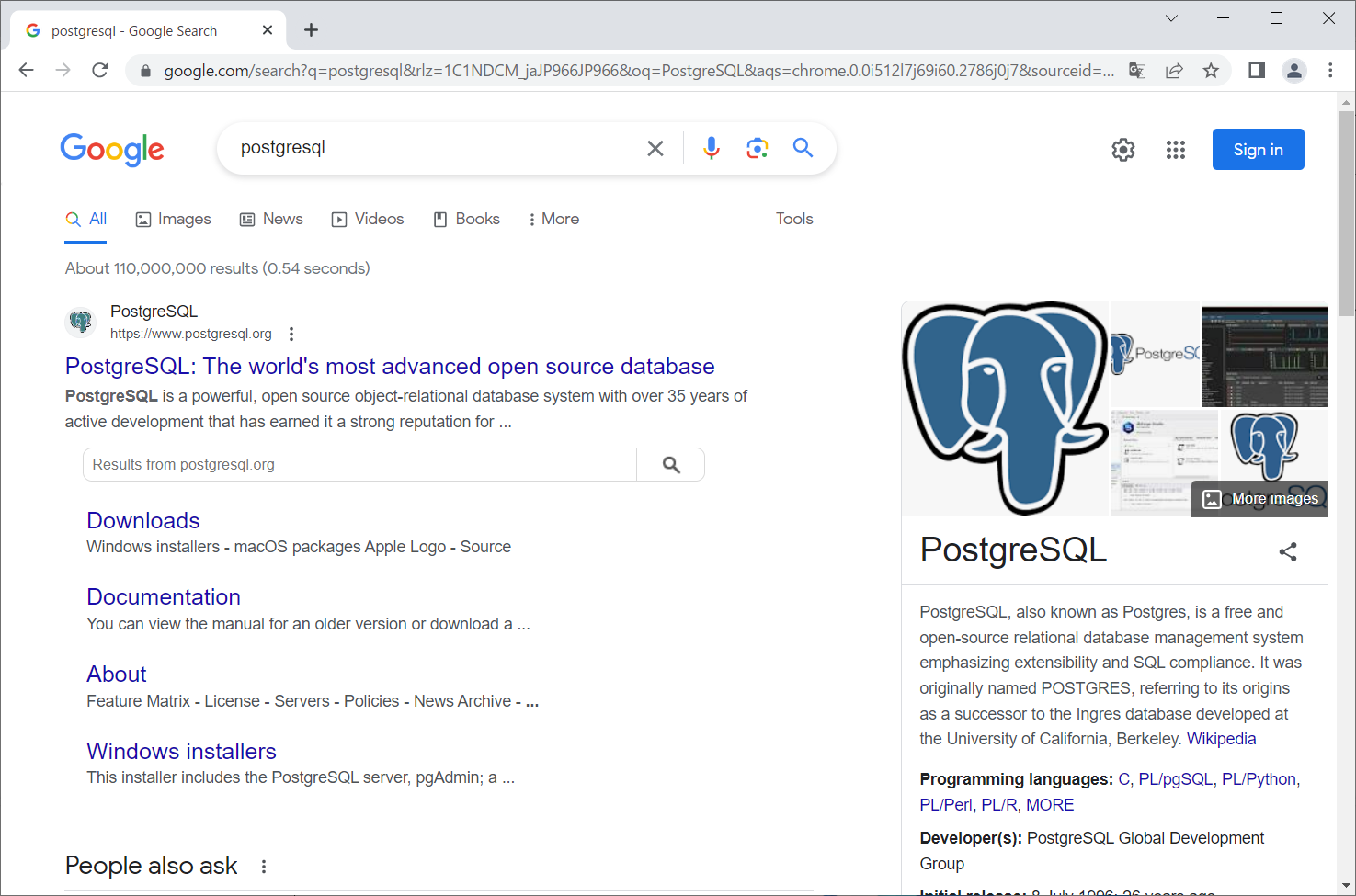This screenshot has height=896, width=1356.
Task: Open More images in knowledge panel
Action: tap(1260, 499)
